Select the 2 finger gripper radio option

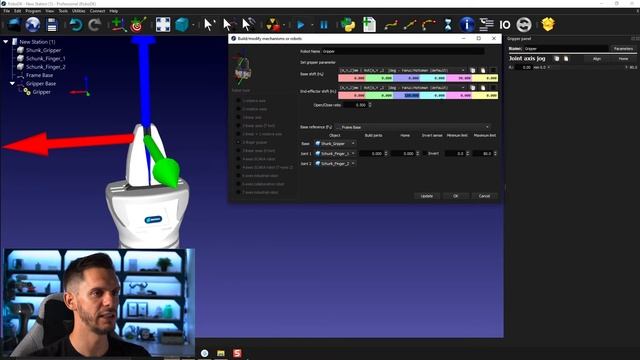238,142
